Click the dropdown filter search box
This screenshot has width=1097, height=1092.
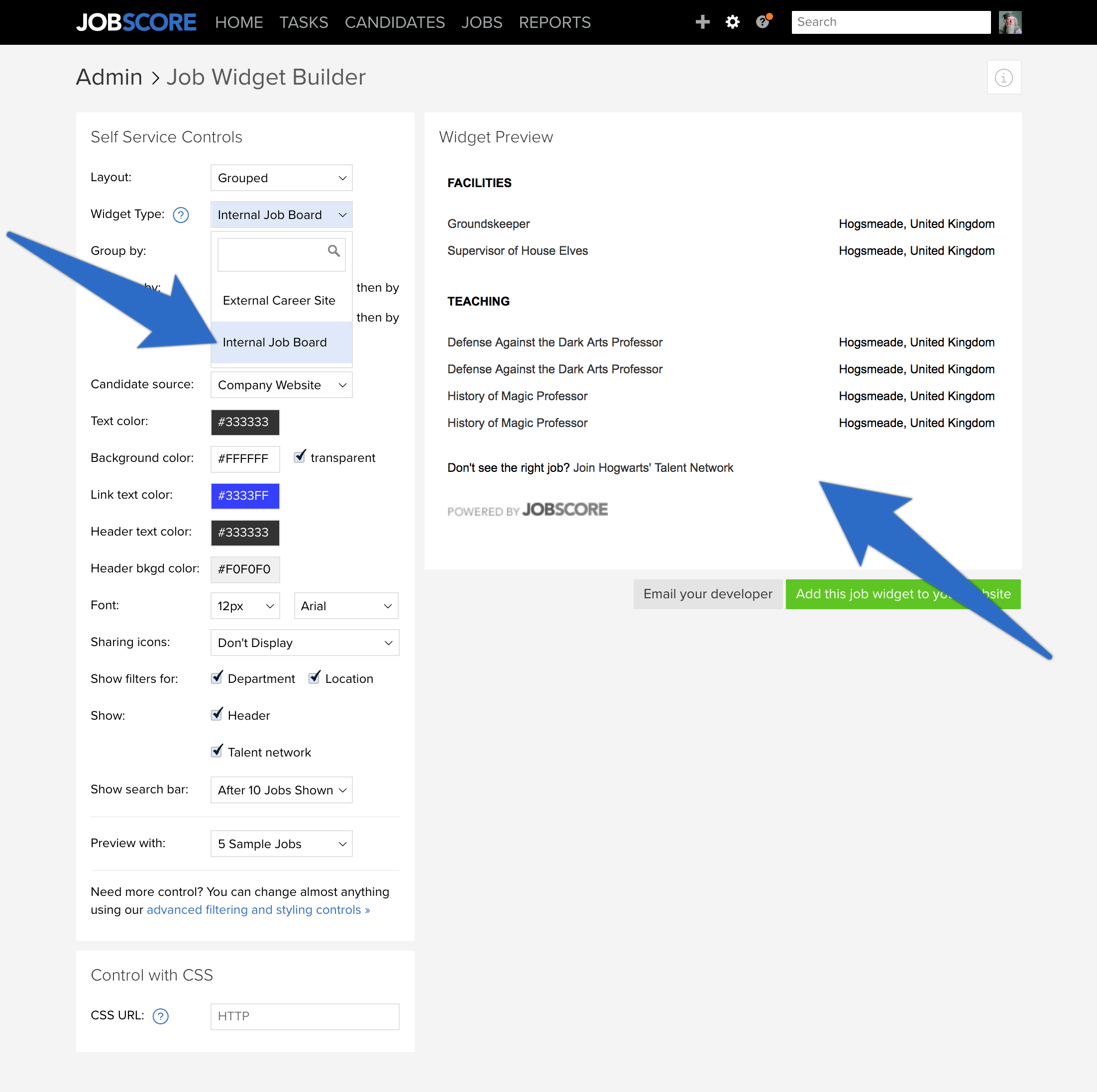[282, 254]
